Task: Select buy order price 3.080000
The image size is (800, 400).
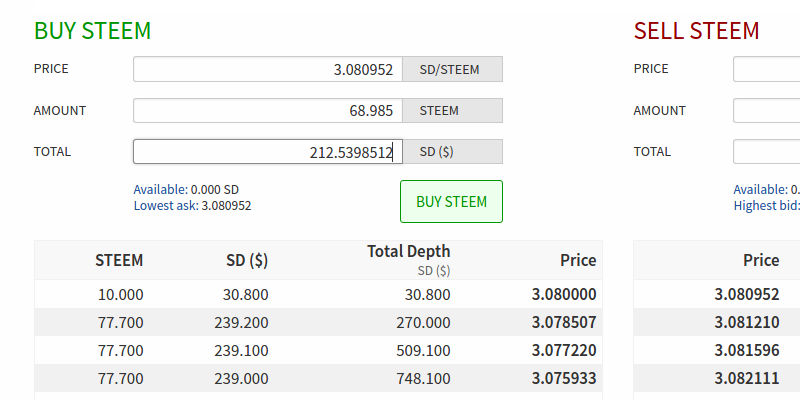Action: 564,294
